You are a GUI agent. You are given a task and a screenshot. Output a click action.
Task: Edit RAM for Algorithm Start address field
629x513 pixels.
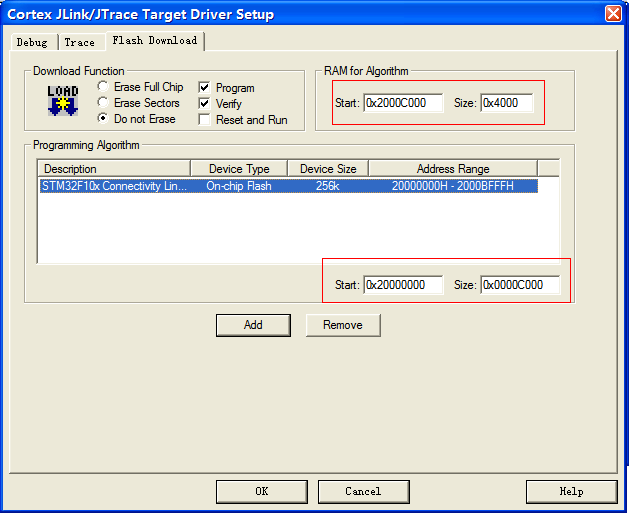click(403, 103)
